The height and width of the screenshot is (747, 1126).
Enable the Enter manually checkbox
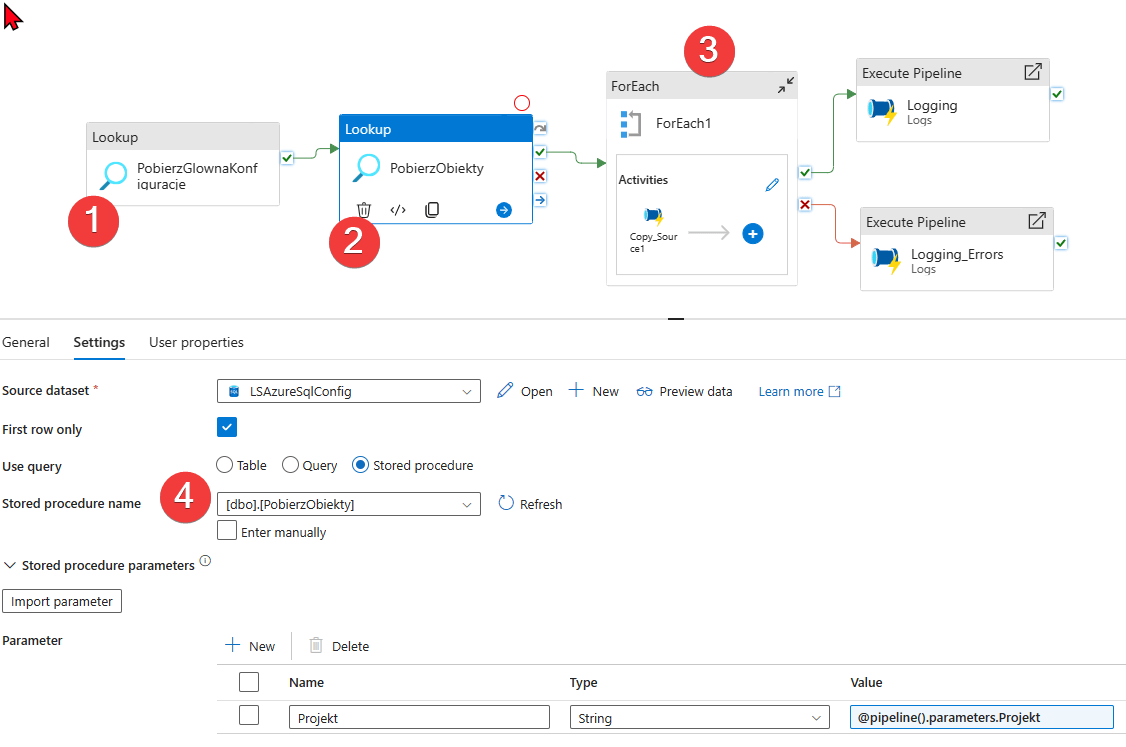[x=227, y=531]
